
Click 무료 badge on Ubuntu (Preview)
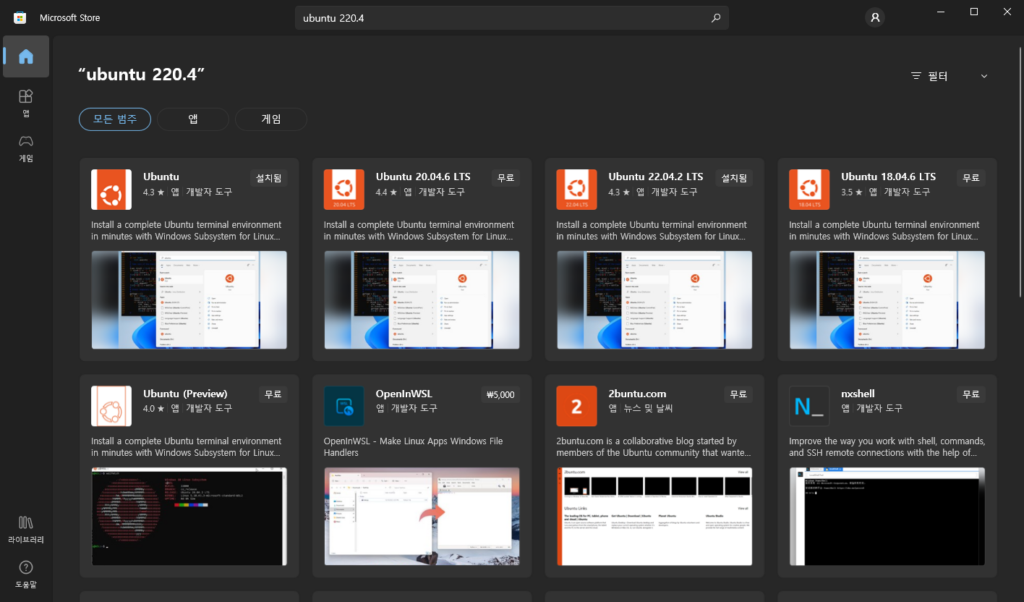(273, 394)
